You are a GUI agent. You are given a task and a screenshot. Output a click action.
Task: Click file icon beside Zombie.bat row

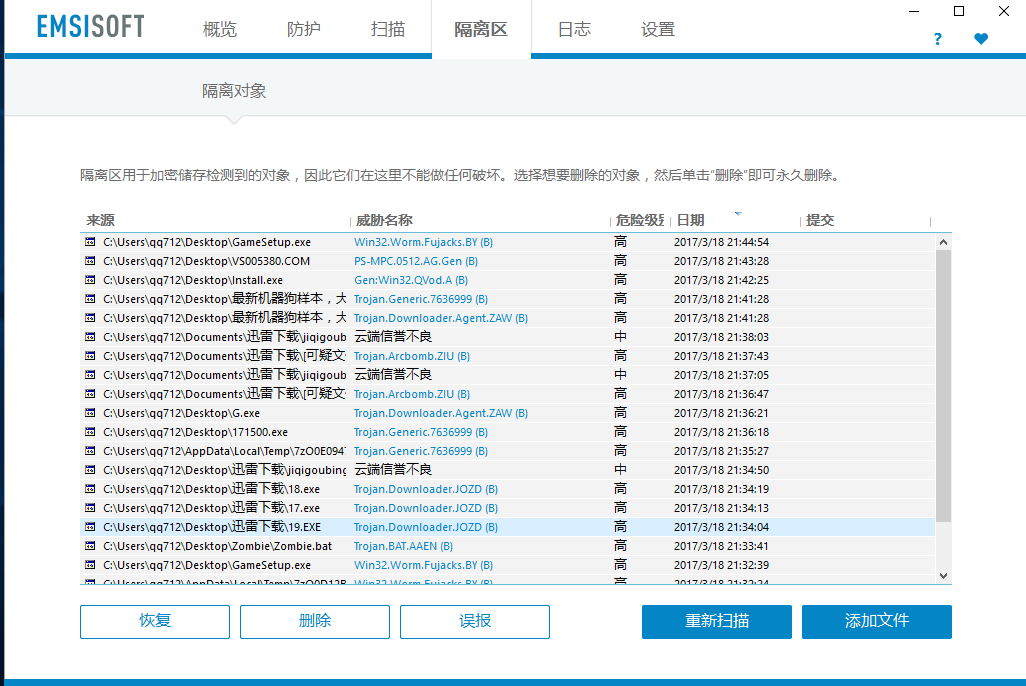(90, 546)
